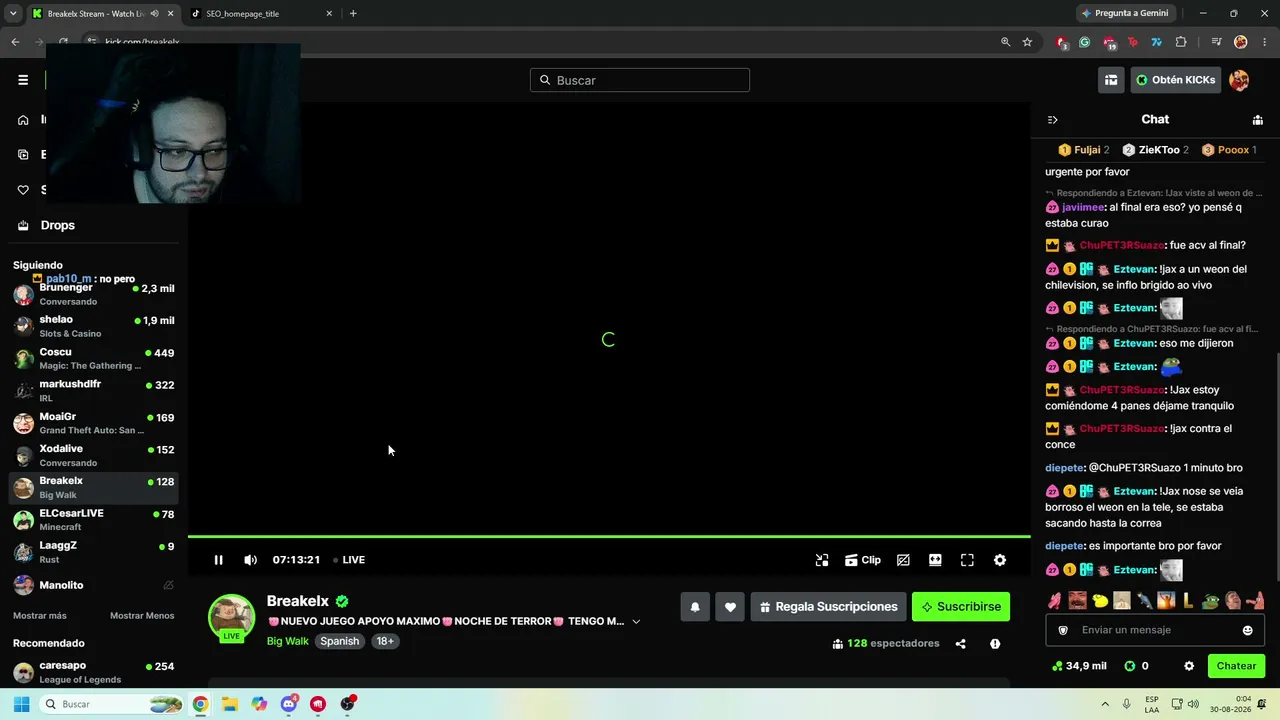Insert the golden L emote
The image size is (1280, 720).
pyautogui.click(x=1188, y=600)
